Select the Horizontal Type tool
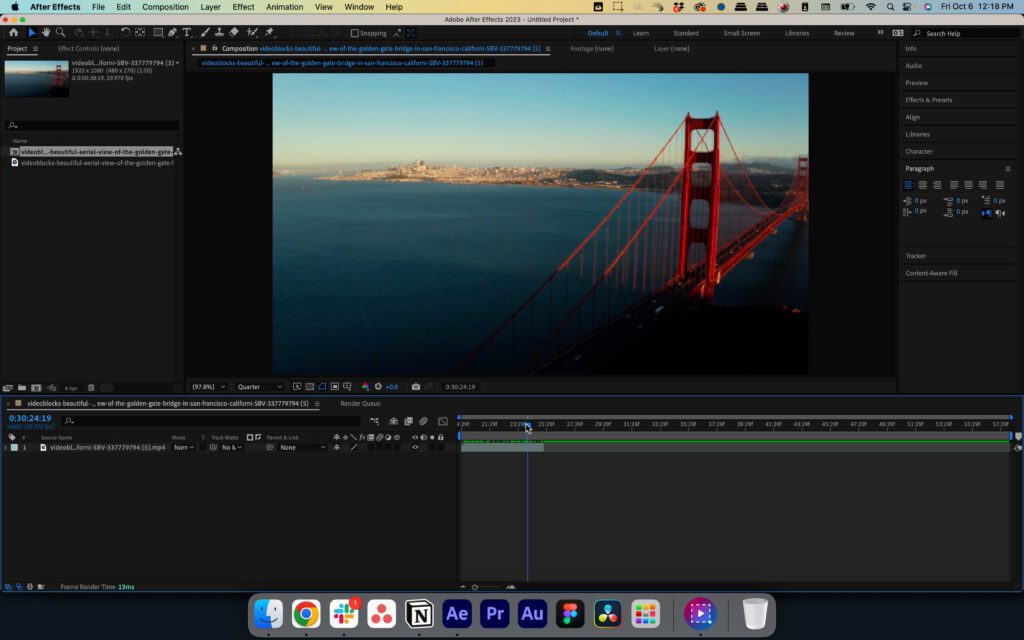The height and width of the screenshot is (640, 1024). 187,32
